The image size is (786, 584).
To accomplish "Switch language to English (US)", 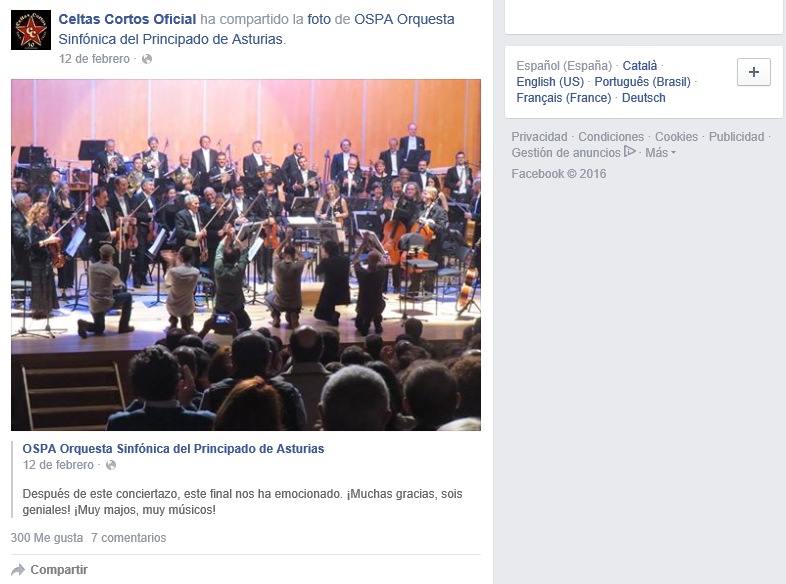I will pyautogui.click(x=550, y=82).
